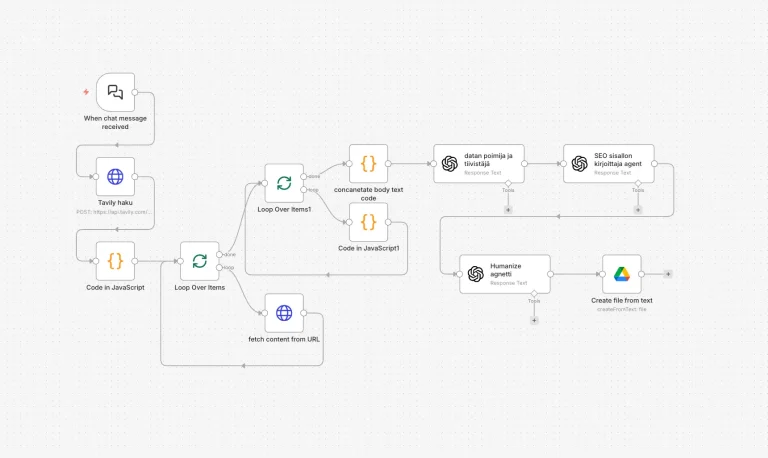This screenshot has width=768, height=458.
Task: Add a node after Create file from text
Action: 668,273
